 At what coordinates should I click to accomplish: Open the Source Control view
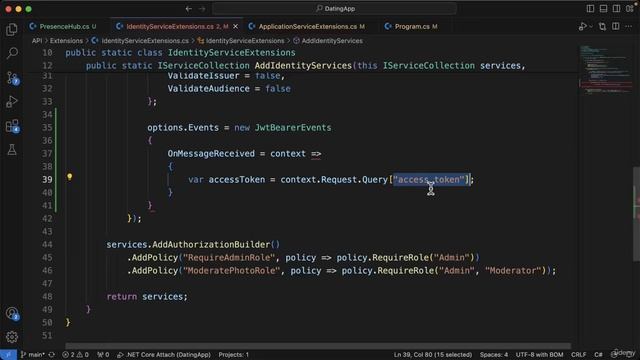point(12,78)
